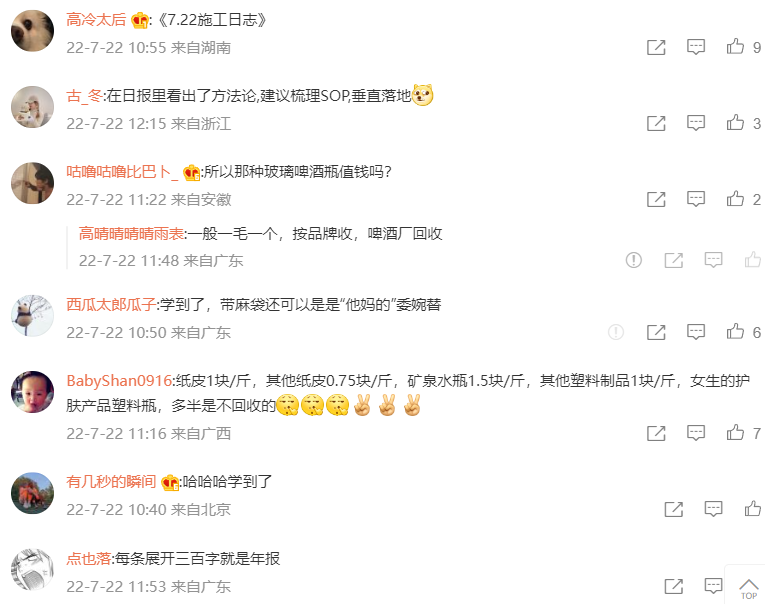The image size is (765, 604).
Task: Open 点也落 user avatar
Action: 32,570
